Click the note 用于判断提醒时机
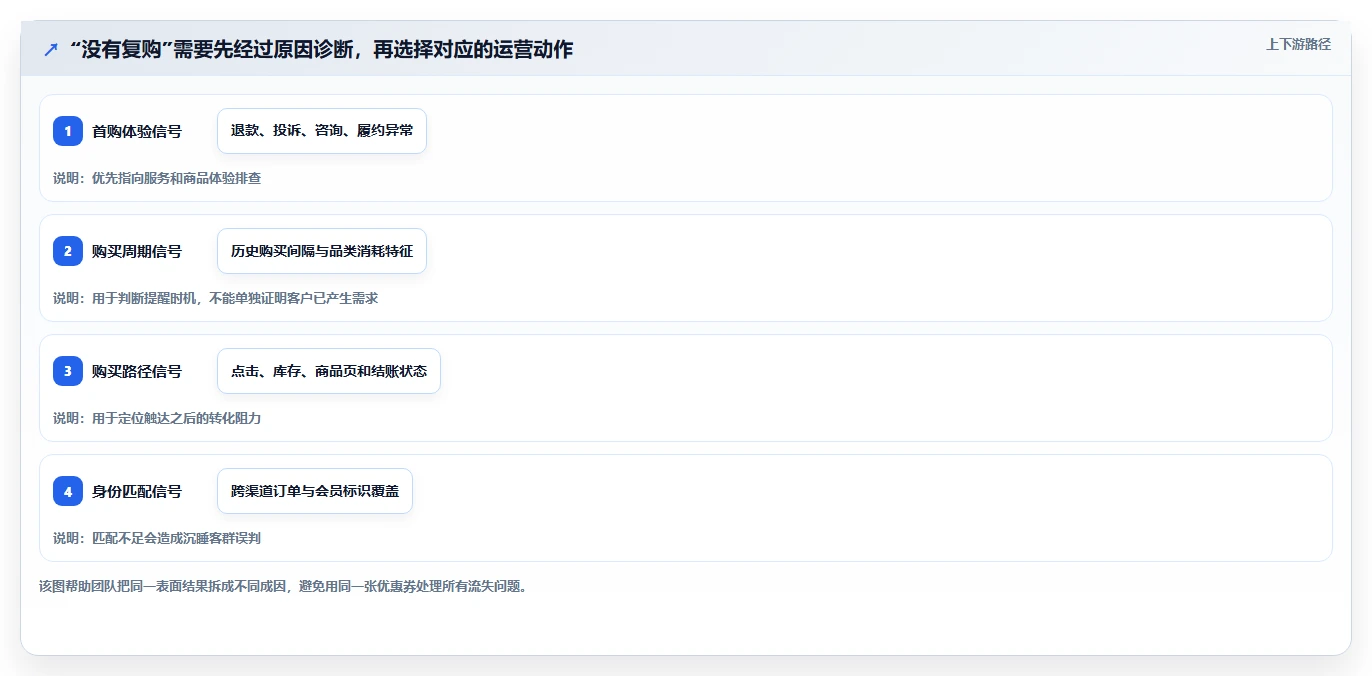1372x676 pixels. tap(215, 298)
